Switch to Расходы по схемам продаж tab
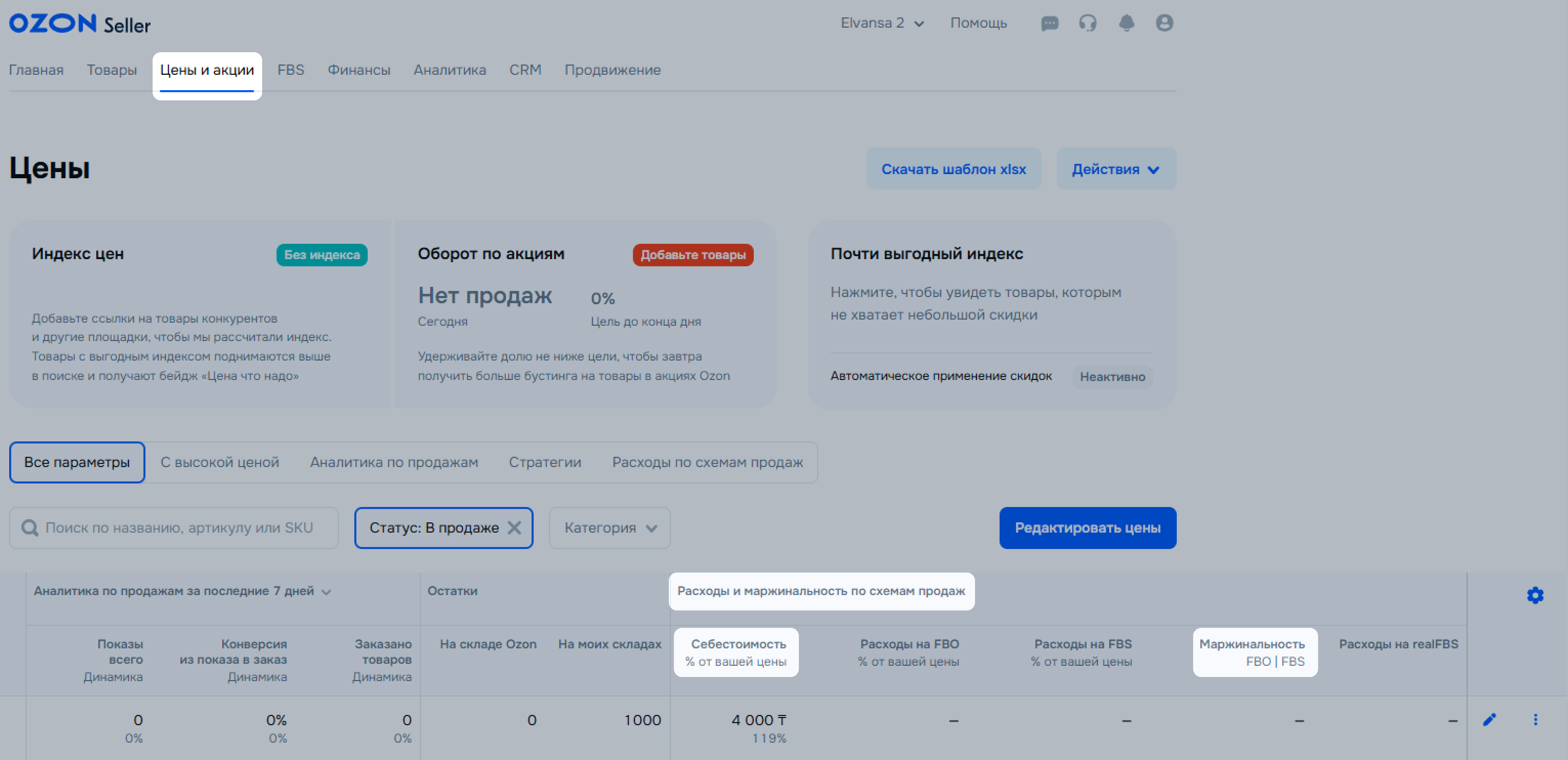The width and height of the screenshot is (1568, 760). click(707, 462)
